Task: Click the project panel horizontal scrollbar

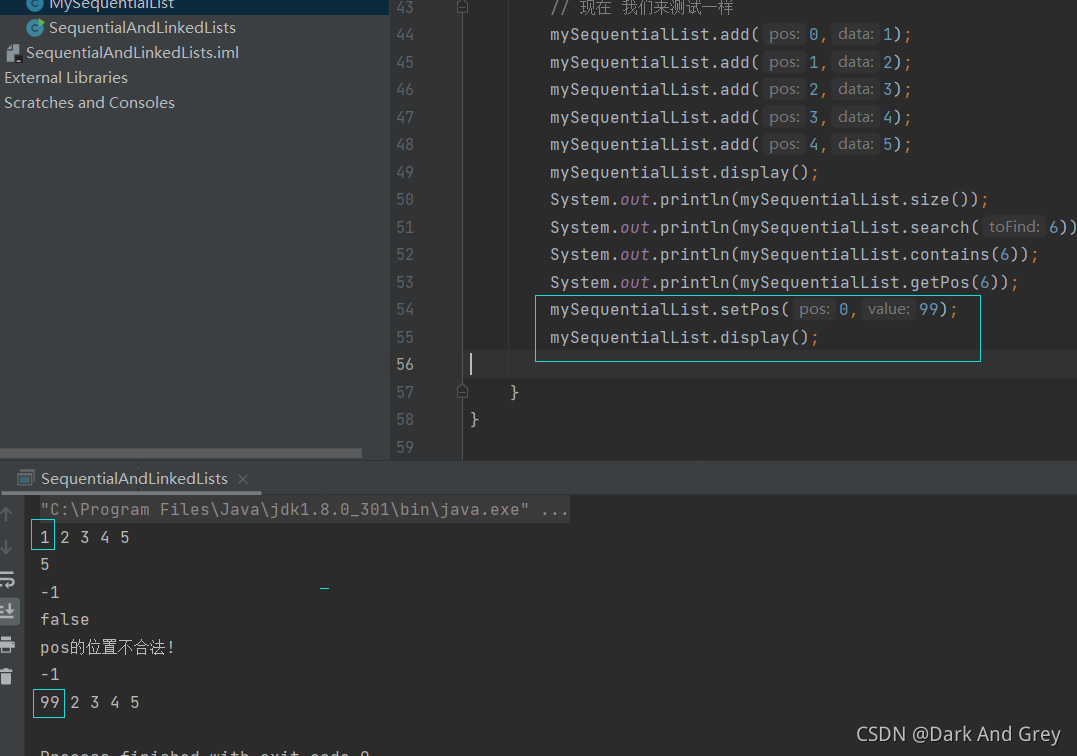Action: point(181,453)
